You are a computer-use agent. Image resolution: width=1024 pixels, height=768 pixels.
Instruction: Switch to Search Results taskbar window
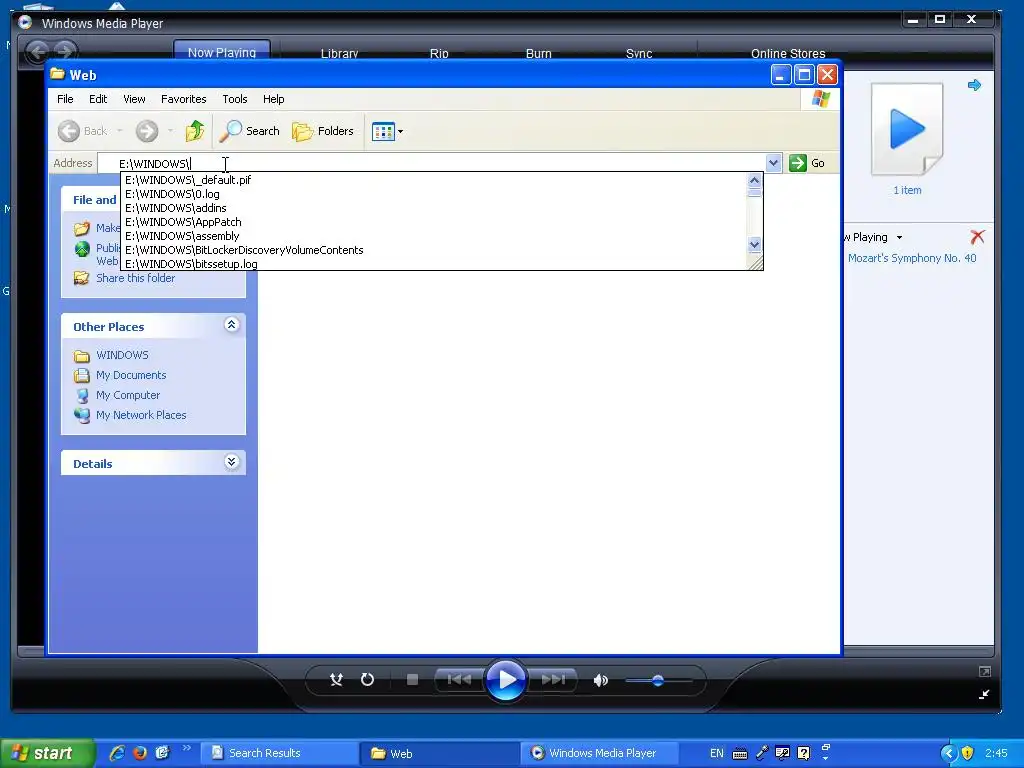pyautogui.click(x=280, y=753)
